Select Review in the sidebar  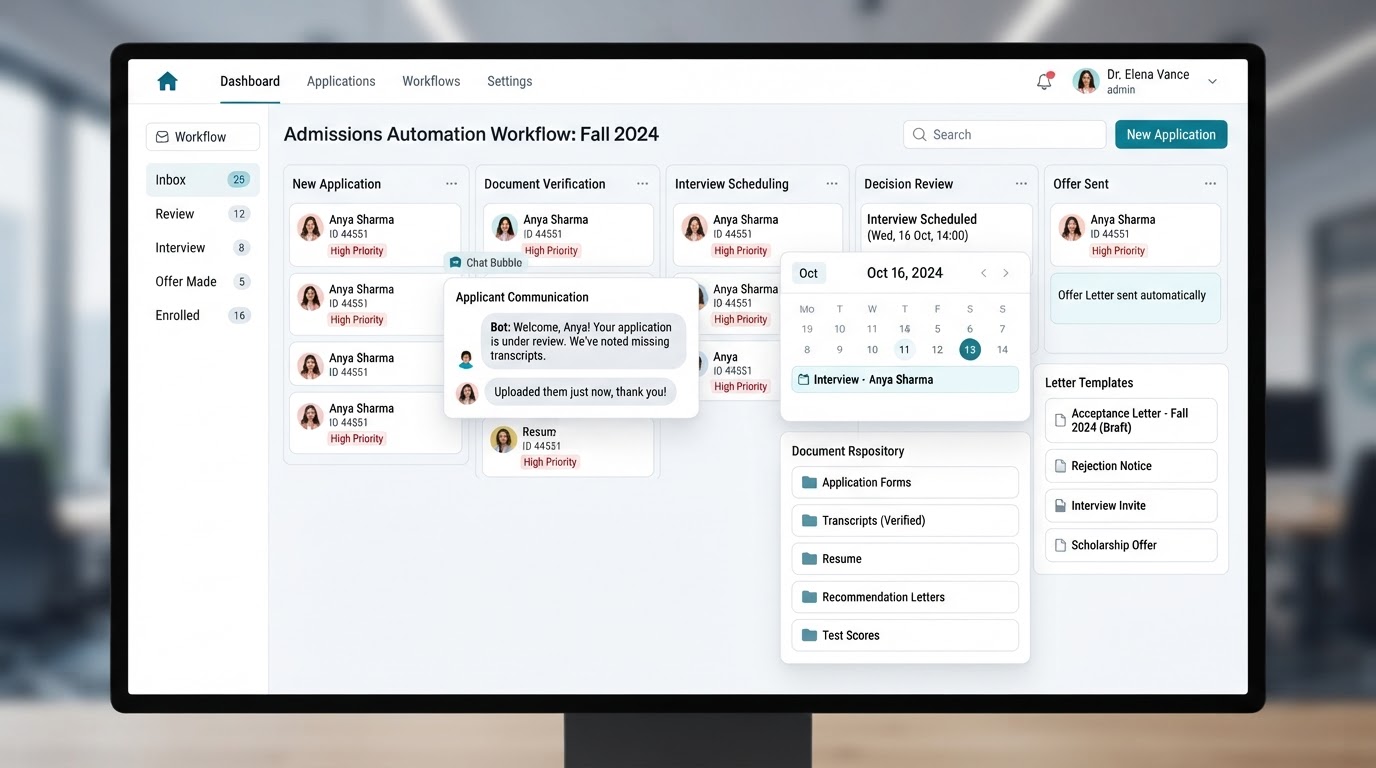(x=203, y=214)
